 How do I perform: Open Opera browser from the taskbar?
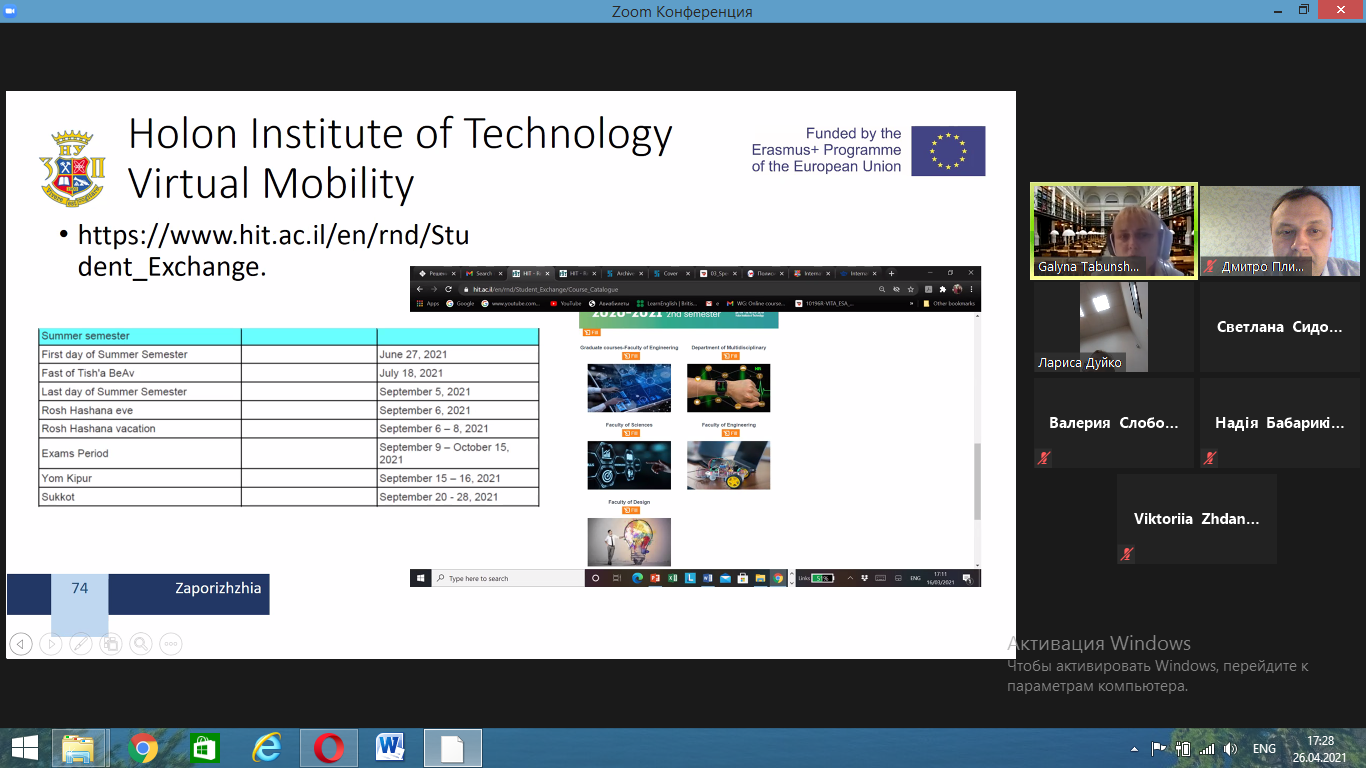pyautogui.click(x=328, y=748)
